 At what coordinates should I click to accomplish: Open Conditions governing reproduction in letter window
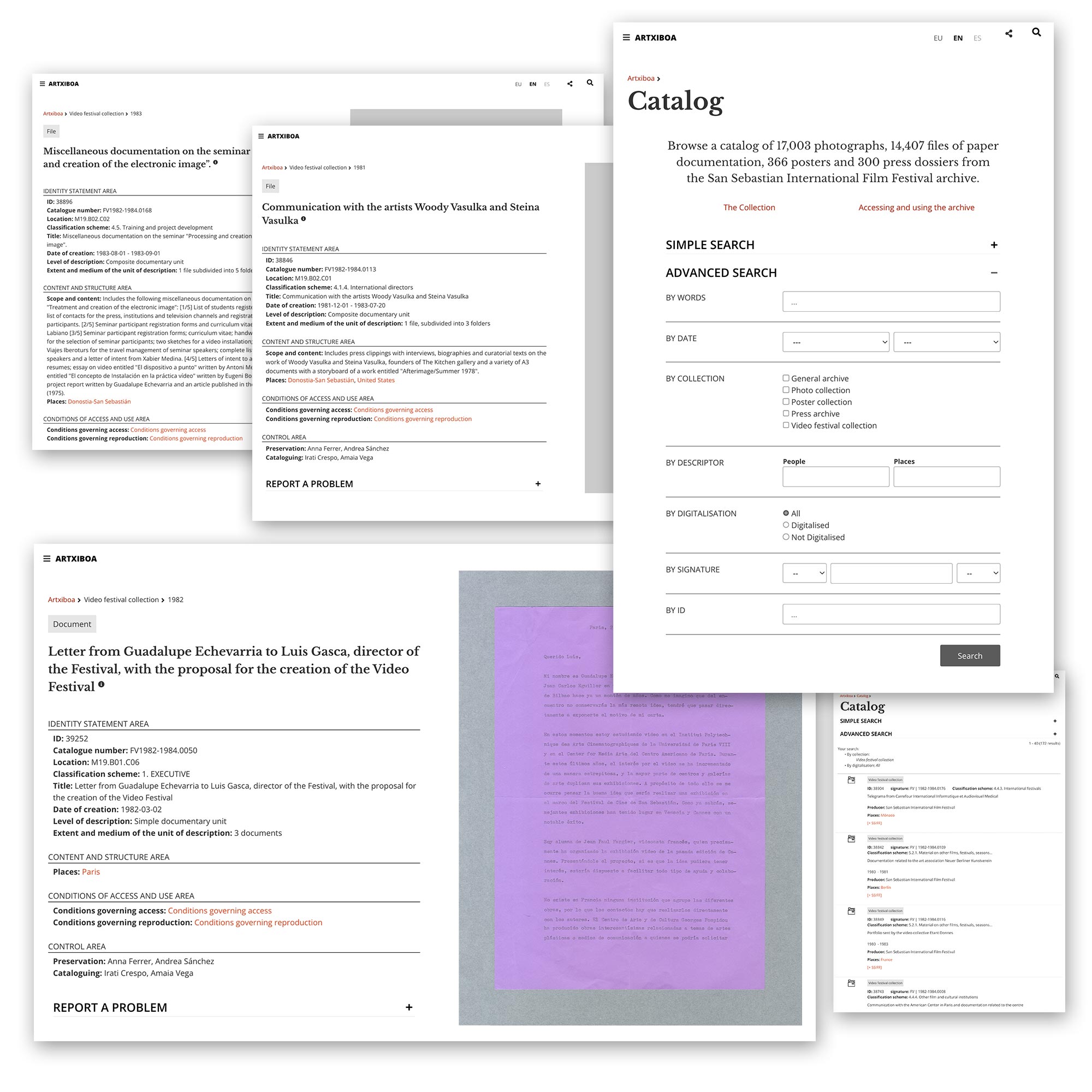click(x=258, y=922)
